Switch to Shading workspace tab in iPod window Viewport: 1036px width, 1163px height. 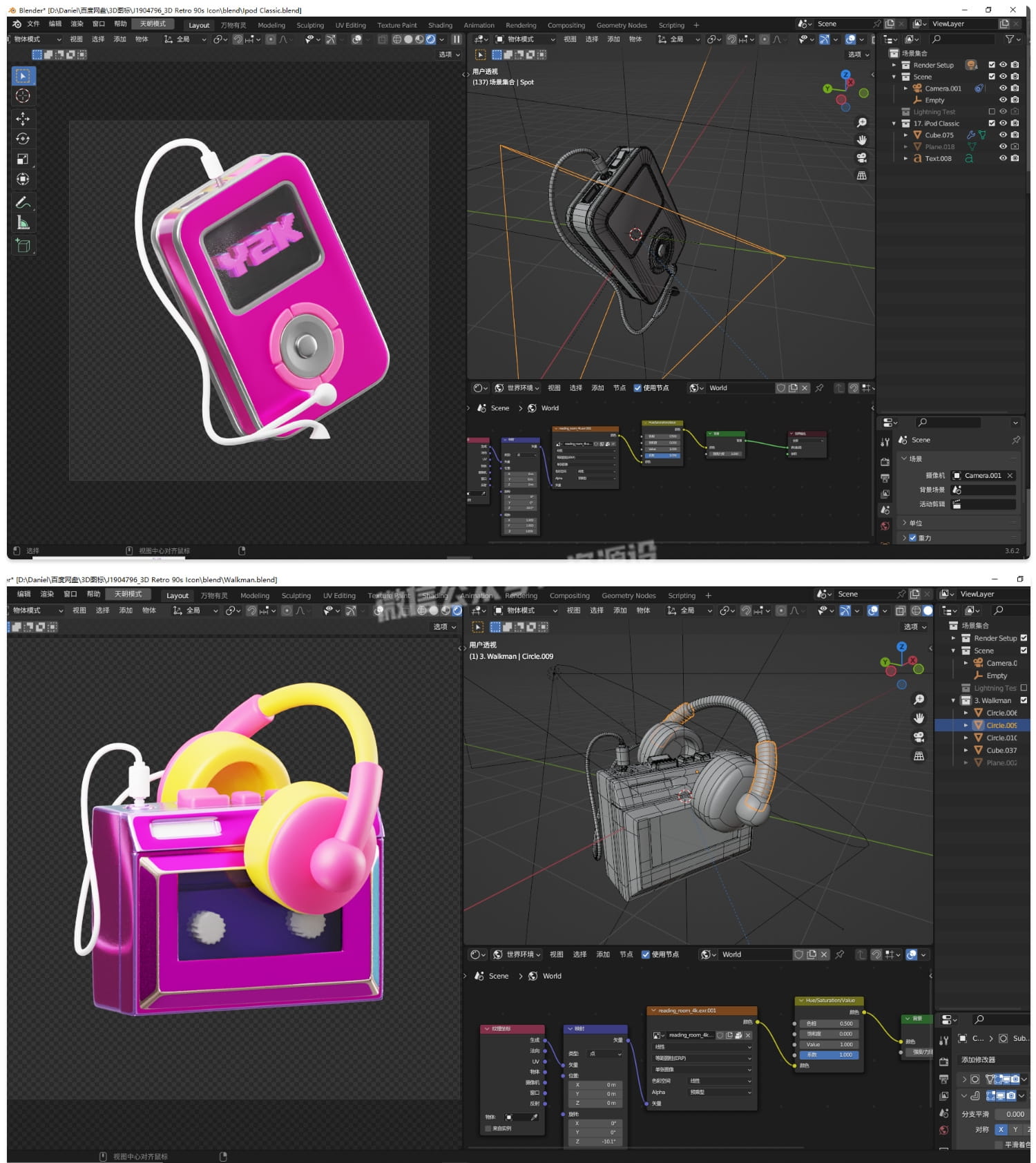440,25
